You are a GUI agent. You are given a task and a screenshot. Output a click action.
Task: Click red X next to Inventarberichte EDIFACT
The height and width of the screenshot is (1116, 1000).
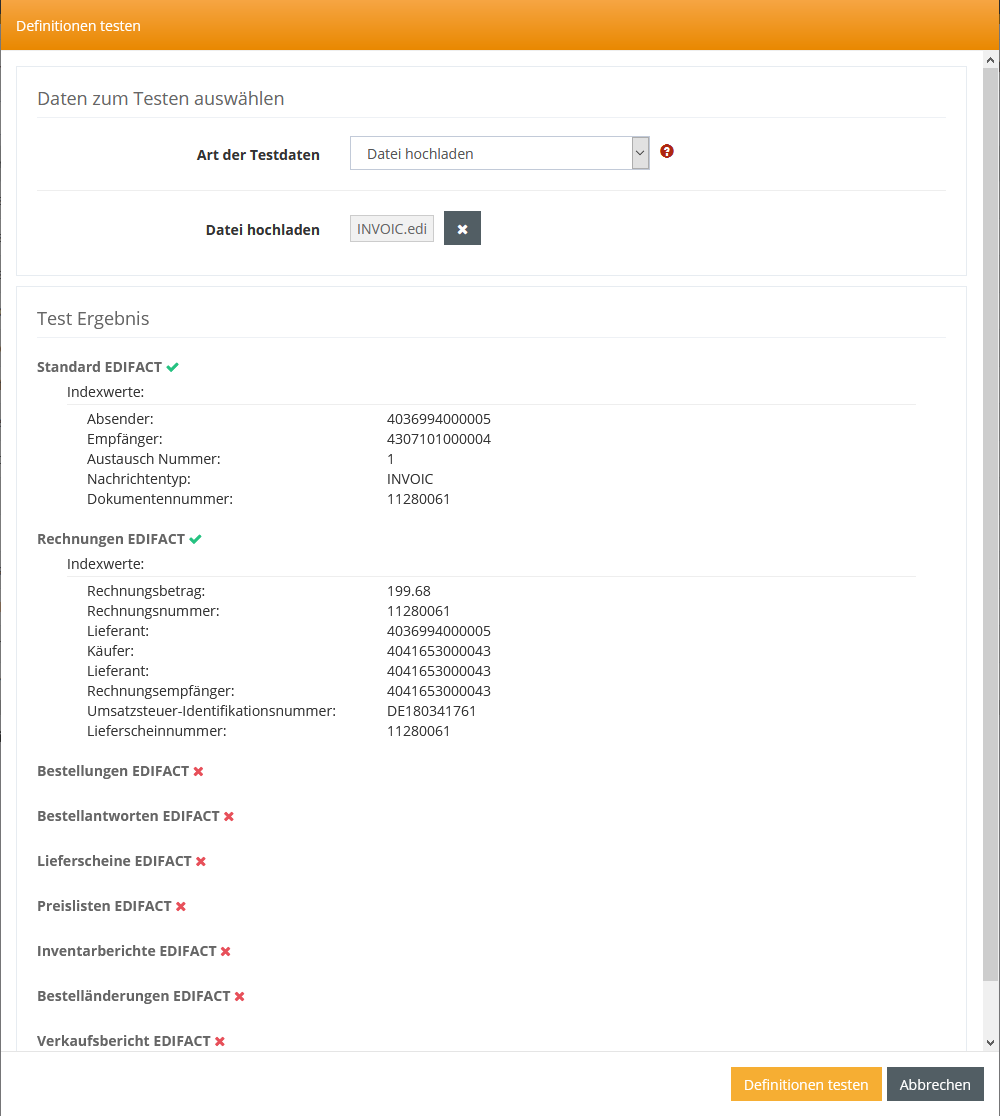click(x=226, y=951)
